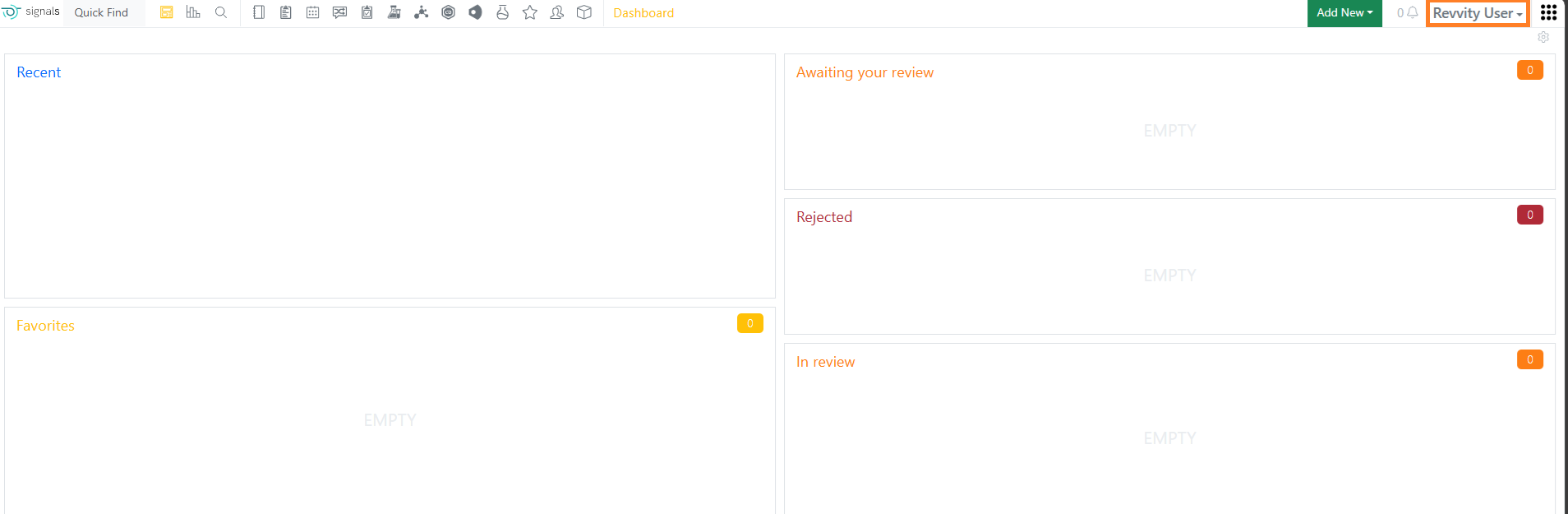This screenshot has width=1568, height=514.
Task: Click the Recent panel heading
Action: coord(39,72)
